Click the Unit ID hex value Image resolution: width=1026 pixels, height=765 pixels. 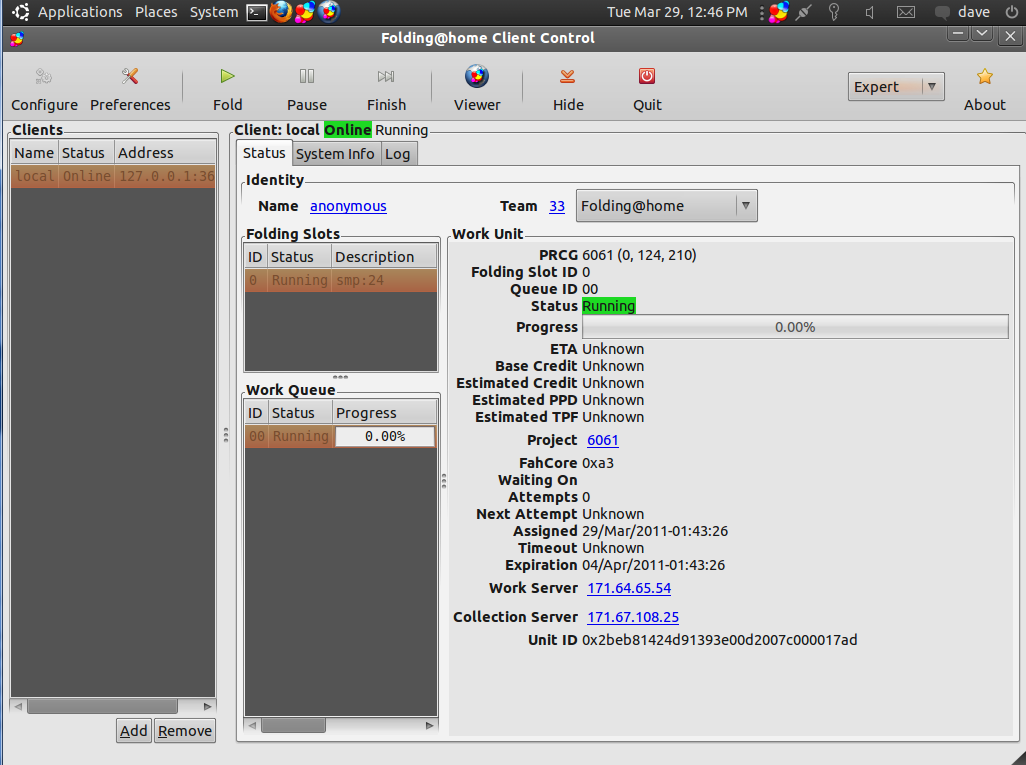[x=719, y=640]
